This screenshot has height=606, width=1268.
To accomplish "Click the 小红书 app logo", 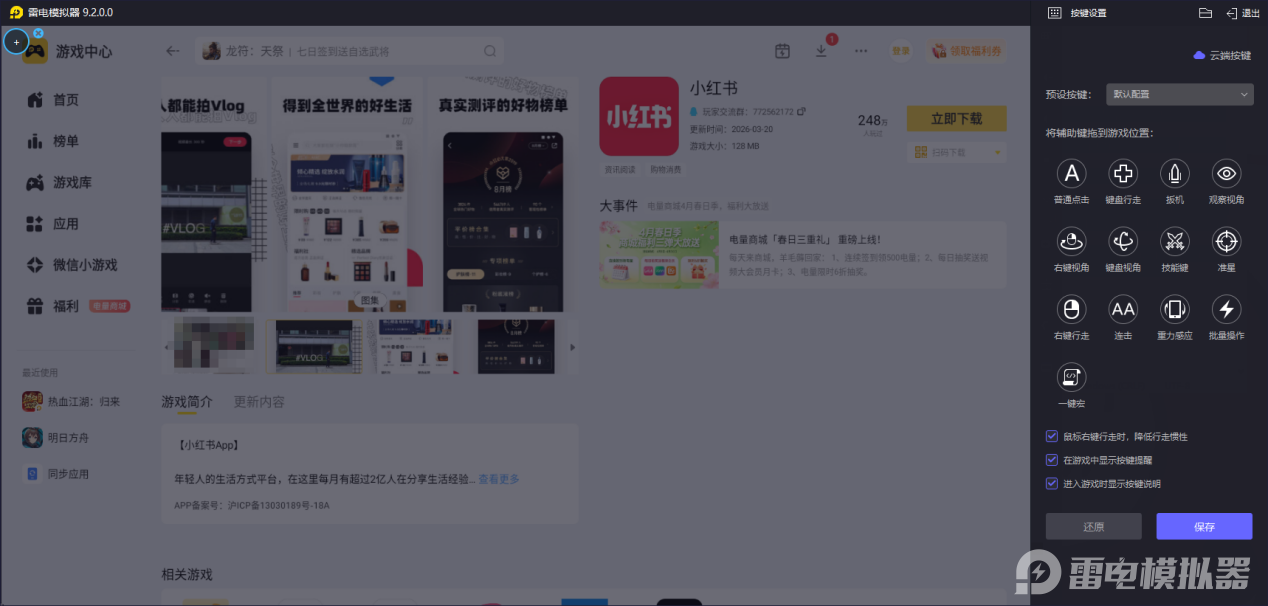I will pos(639,116).
